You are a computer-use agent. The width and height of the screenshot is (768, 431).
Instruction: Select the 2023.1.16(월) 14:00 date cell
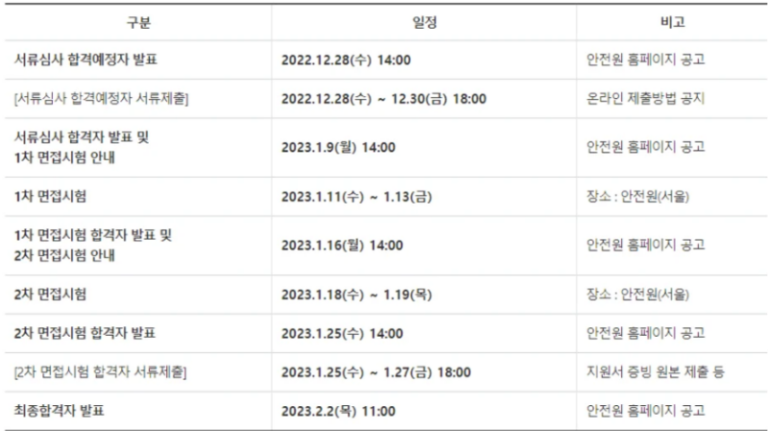[342, 245]
